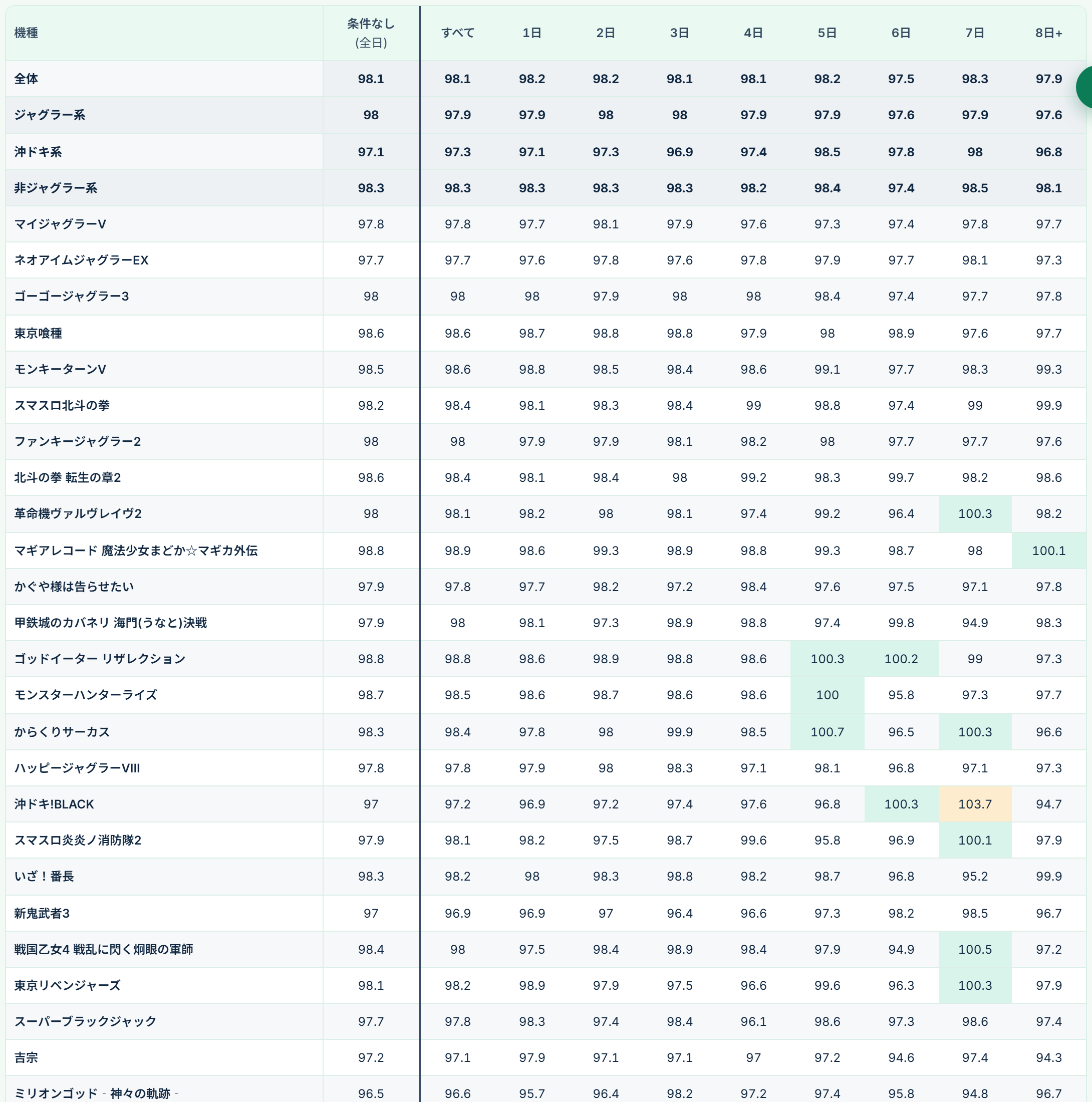This screenshot has height=1102, width=1092.
Task: Click the ハッピージャグラーVIII machine name
Action: click(x=77, y=768)
